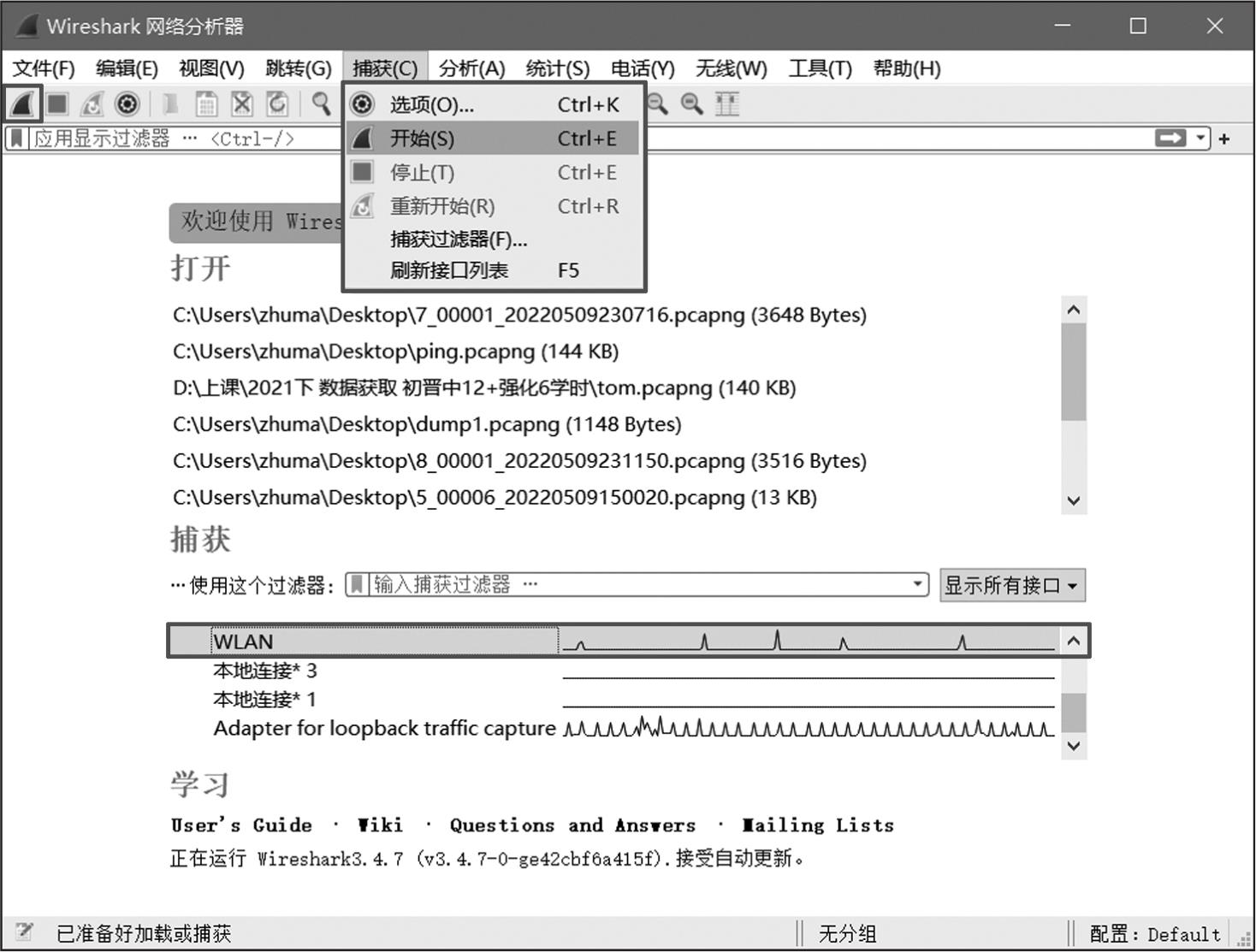
Task: Open the User's Guide link
Action: pos(241,825)
